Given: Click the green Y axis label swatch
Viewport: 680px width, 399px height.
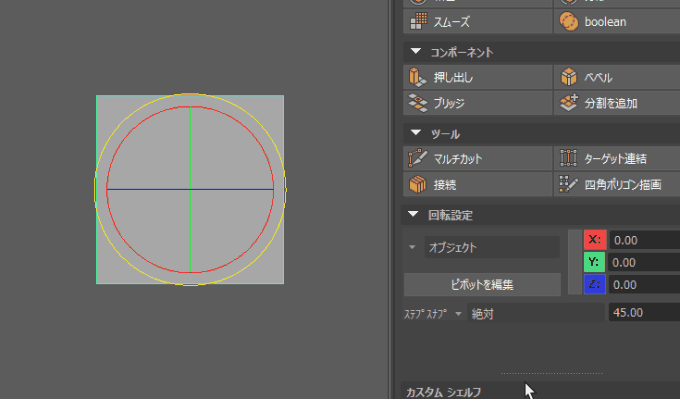Looking at the screenshot, I should 595,262.
